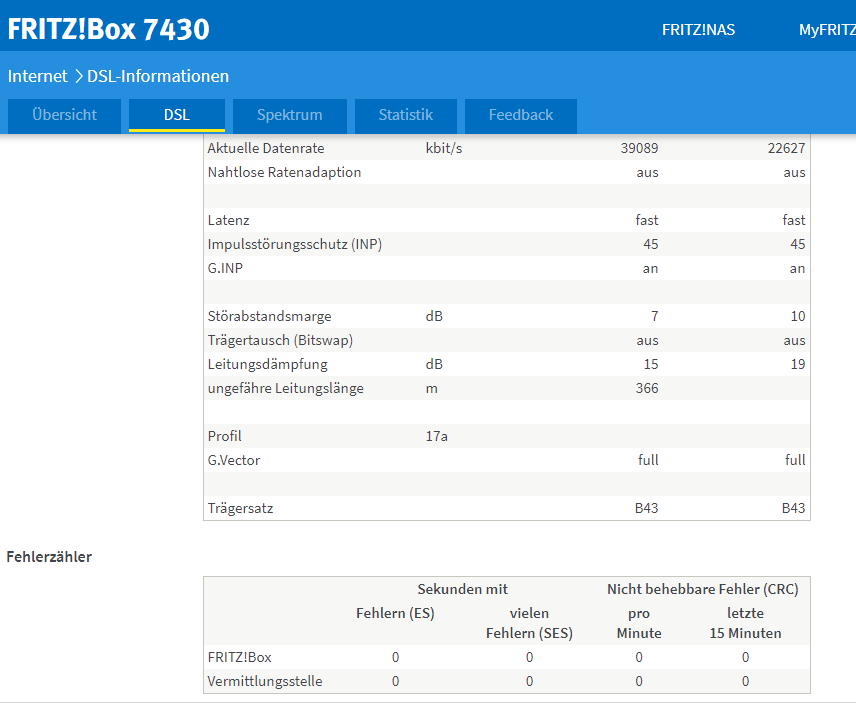Select the DSL tab
The image size is (856, 720).
click(176, 115)
